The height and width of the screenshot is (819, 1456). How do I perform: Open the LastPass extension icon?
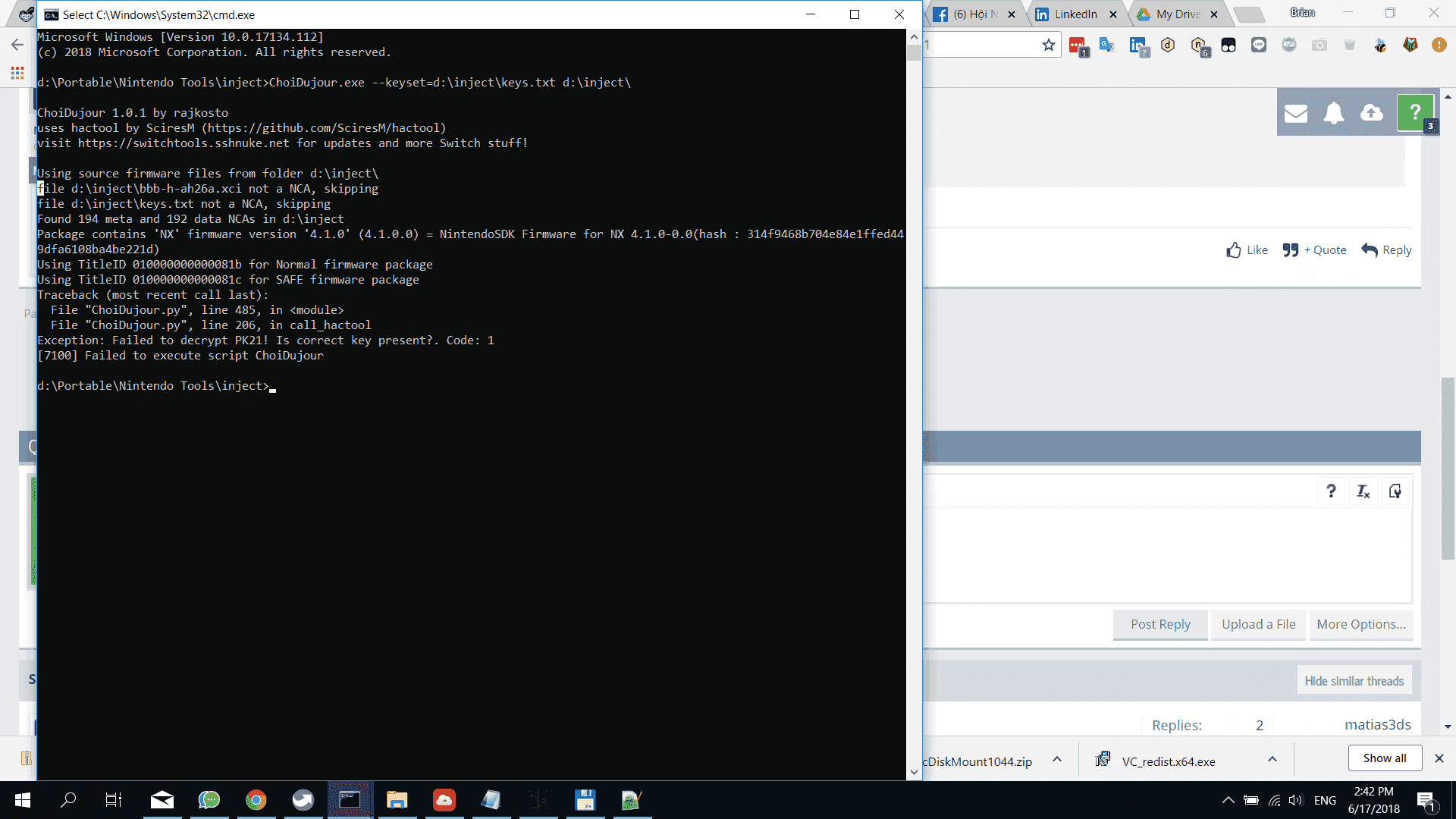point(1078,46)
